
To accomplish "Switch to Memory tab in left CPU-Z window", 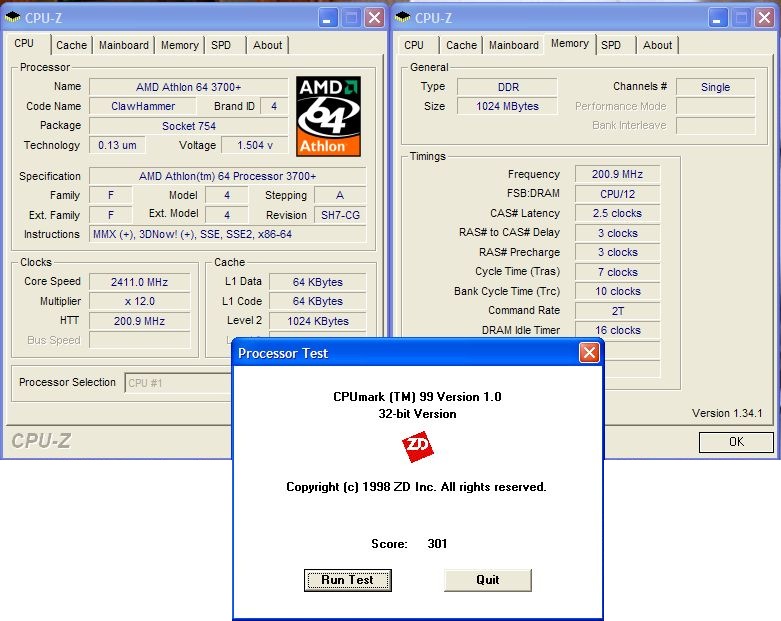I will pos(179,45).
